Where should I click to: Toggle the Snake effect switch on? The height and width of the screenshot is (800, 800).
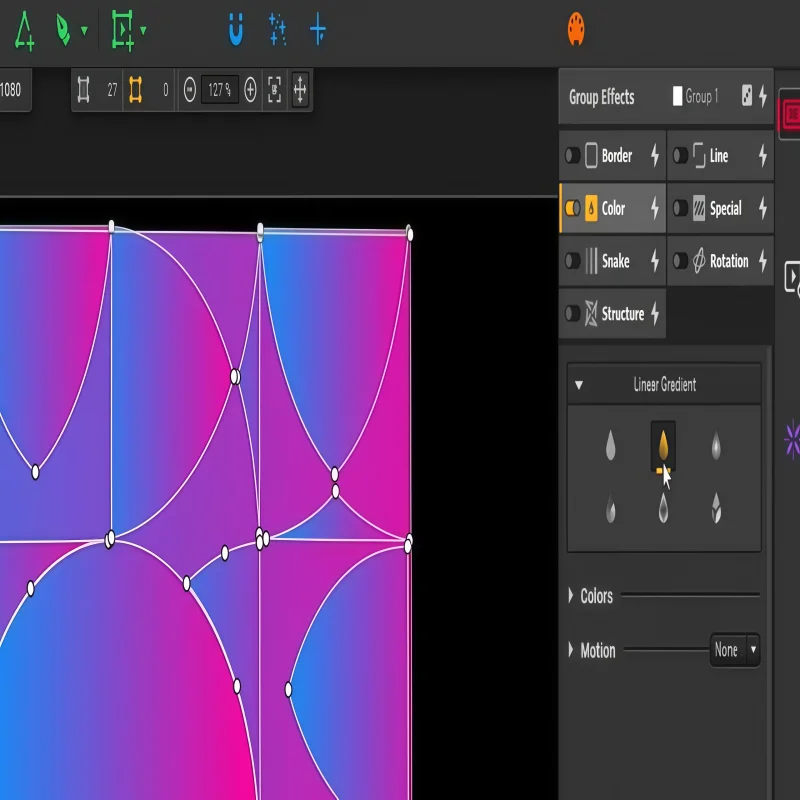572,261
